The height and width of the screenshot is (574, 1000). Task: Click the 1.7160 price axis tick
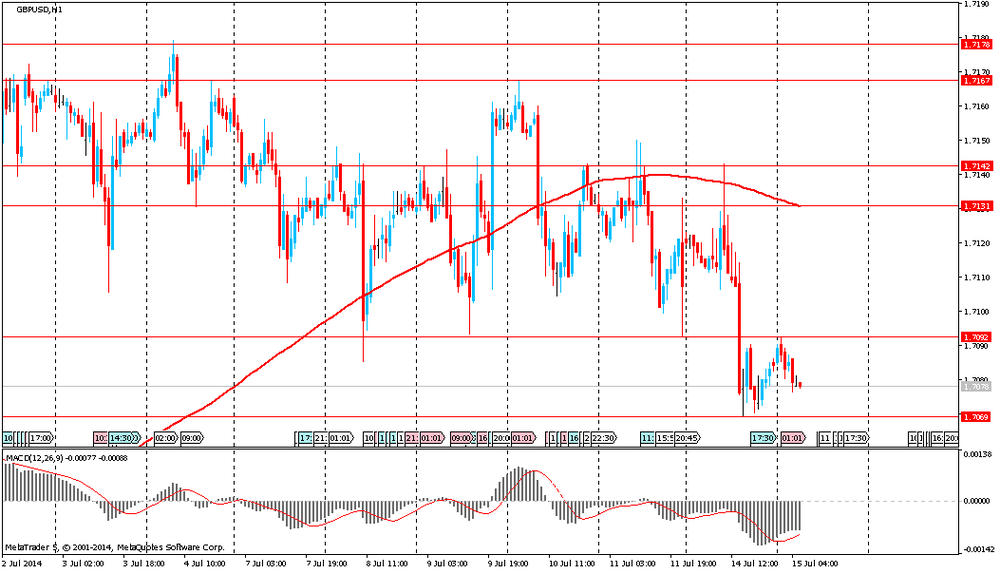[x=976, y=107]
